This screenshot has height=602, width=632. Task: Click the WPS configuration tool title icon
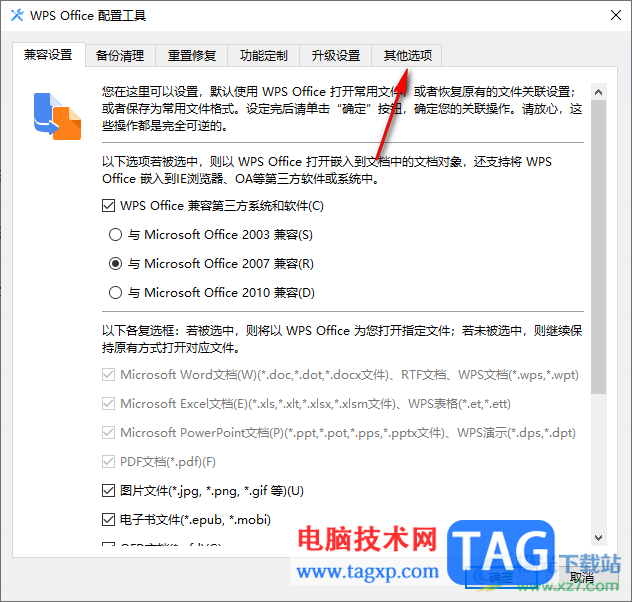coord(17,15)
